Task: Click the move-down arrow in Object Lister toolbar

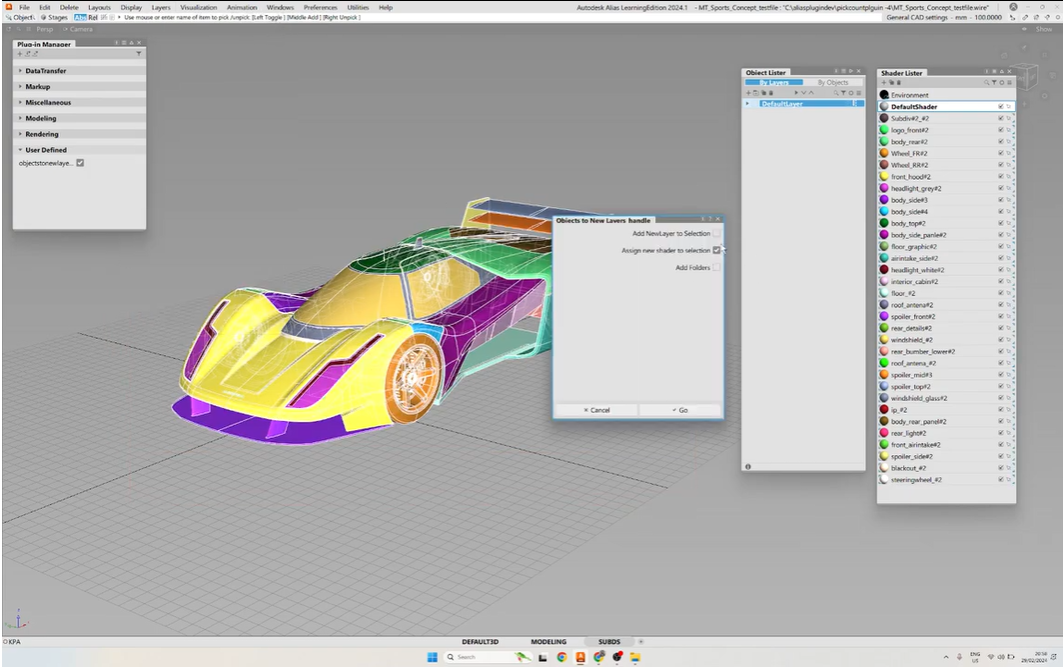Action: pos(803,93)
